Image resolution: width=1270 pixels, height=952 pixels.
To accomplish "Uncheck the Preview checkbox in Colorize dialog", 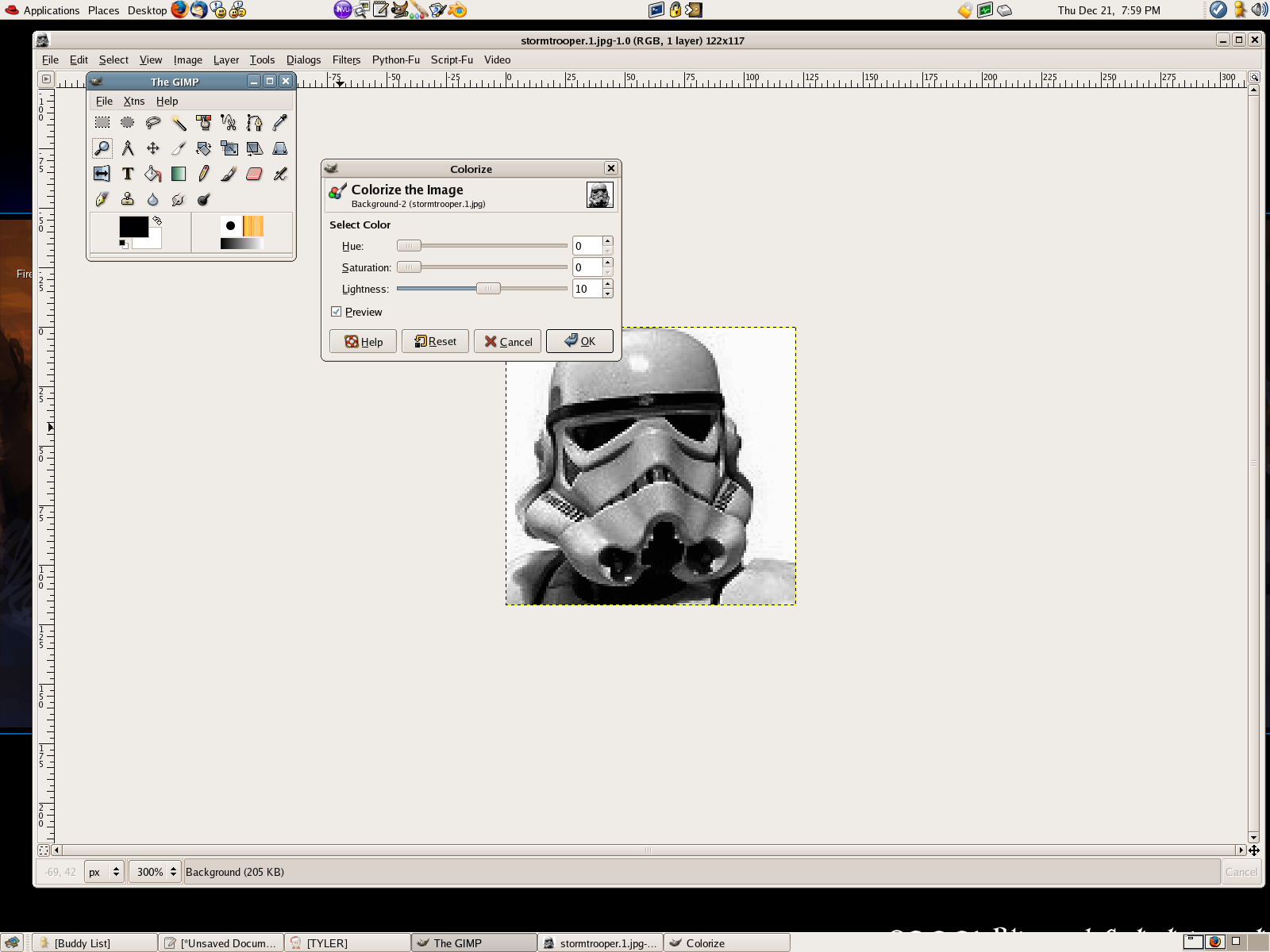I will pos(337,311).
